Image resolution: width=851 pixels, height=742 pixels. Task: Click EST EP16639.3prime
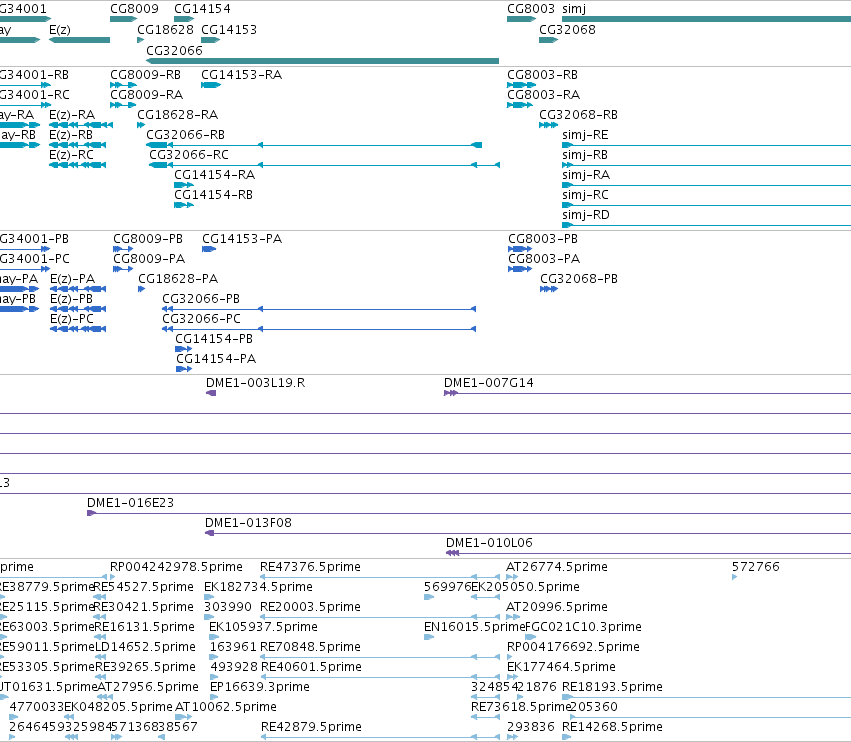[x=214, y=697]
